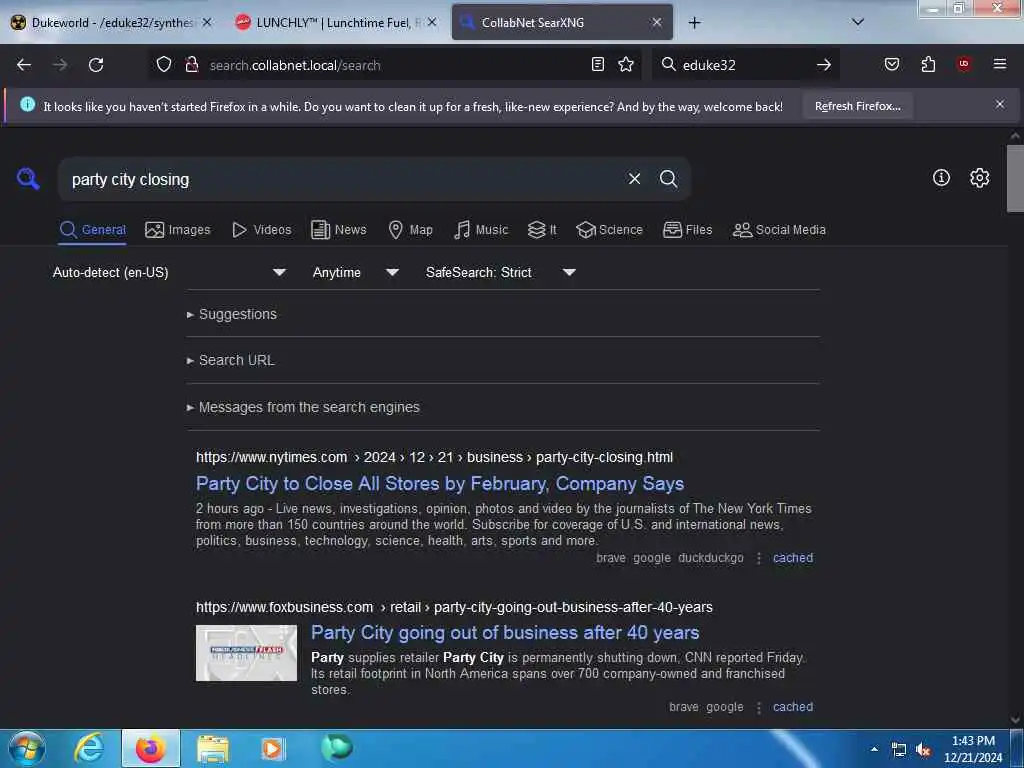Select the General search category
The height and width of the screenshot is (768, 1024).
92,230
